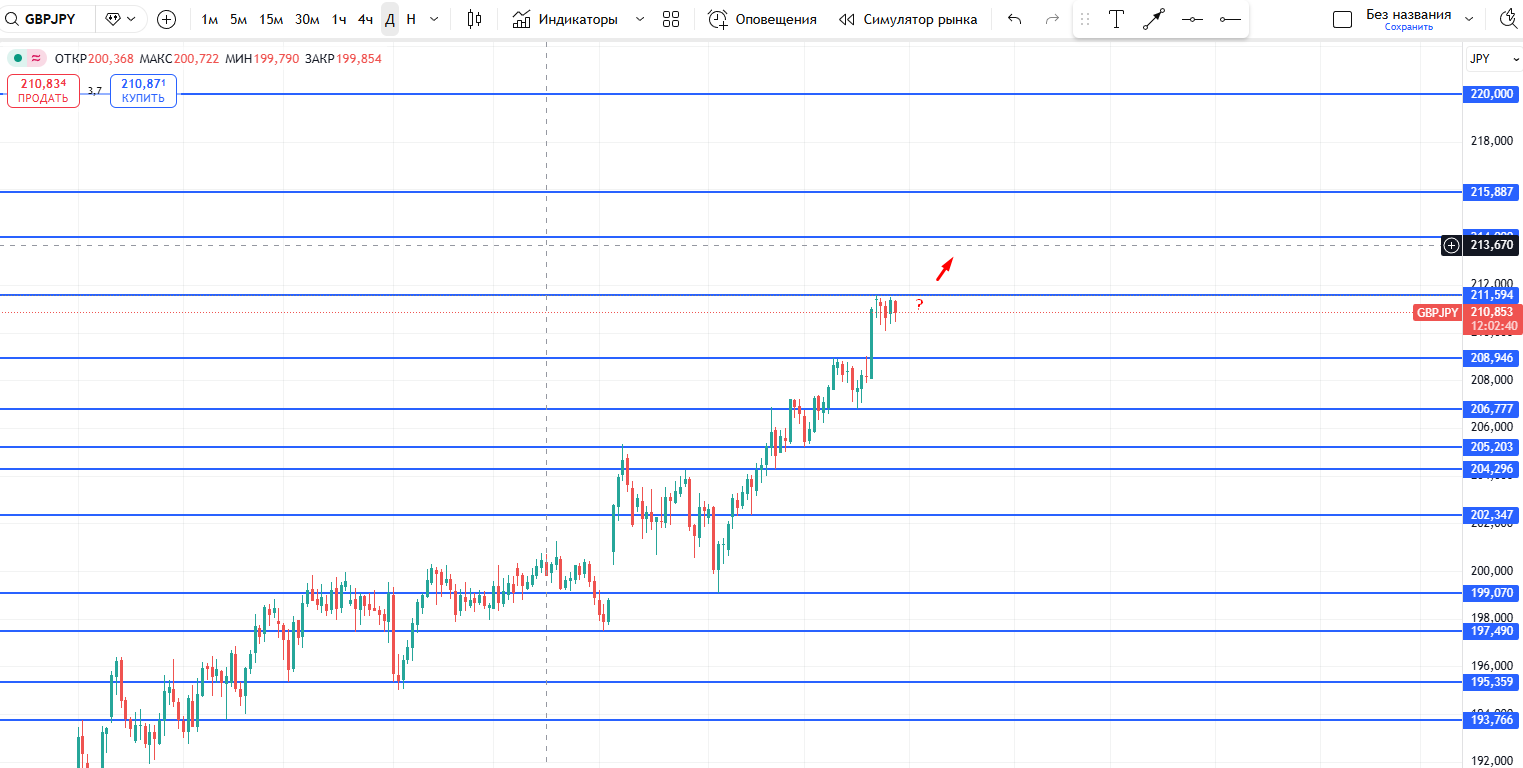
Task: Switch to the 15м timeframe
Action: 271,19
